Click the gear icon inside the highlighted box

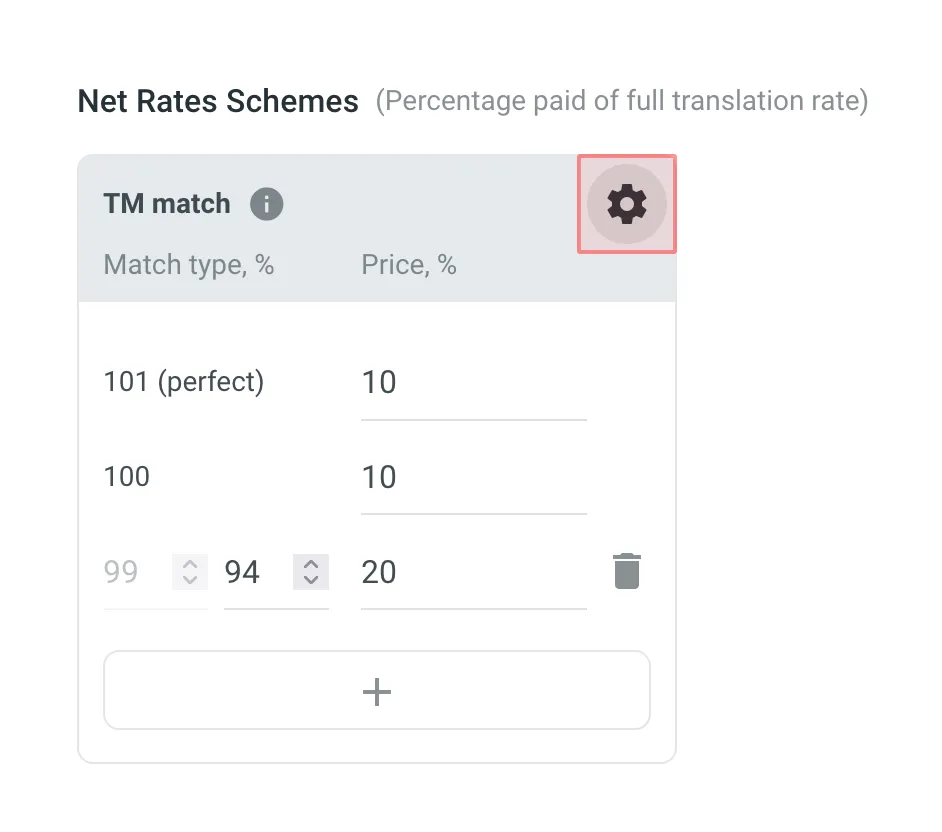pos(626,204)
